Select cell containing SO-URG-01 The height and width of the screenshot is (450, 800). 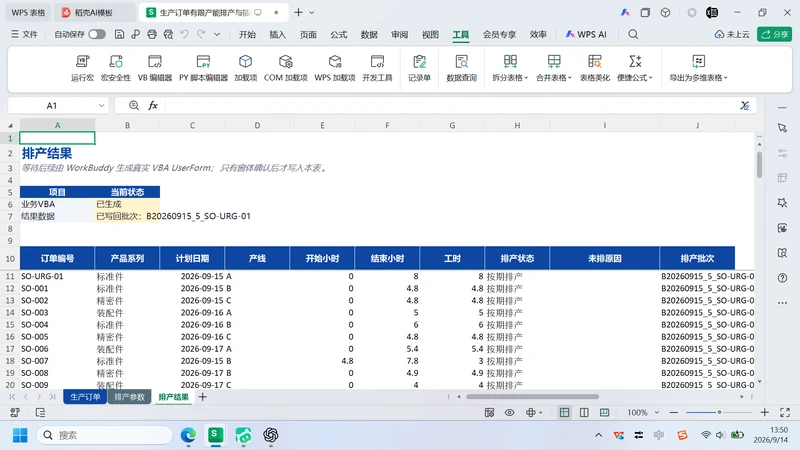click(57, 276)
